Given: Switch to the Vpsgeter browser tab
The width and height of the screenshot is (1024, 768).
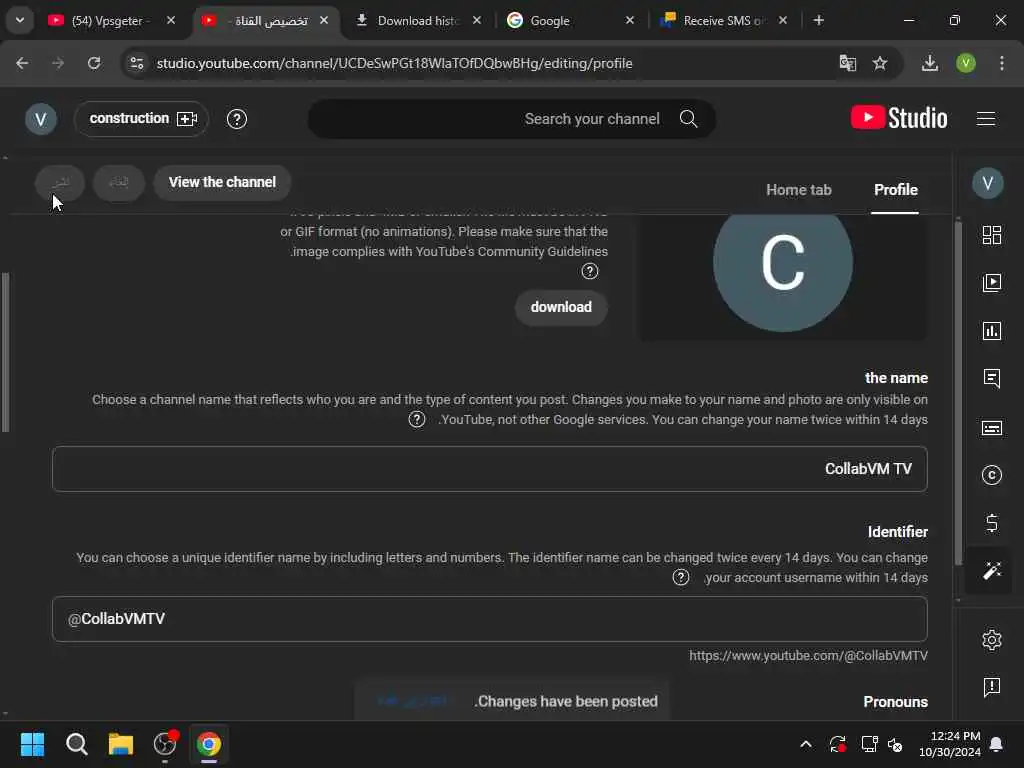Looking at the screenshot, I should tap(111, 20).
